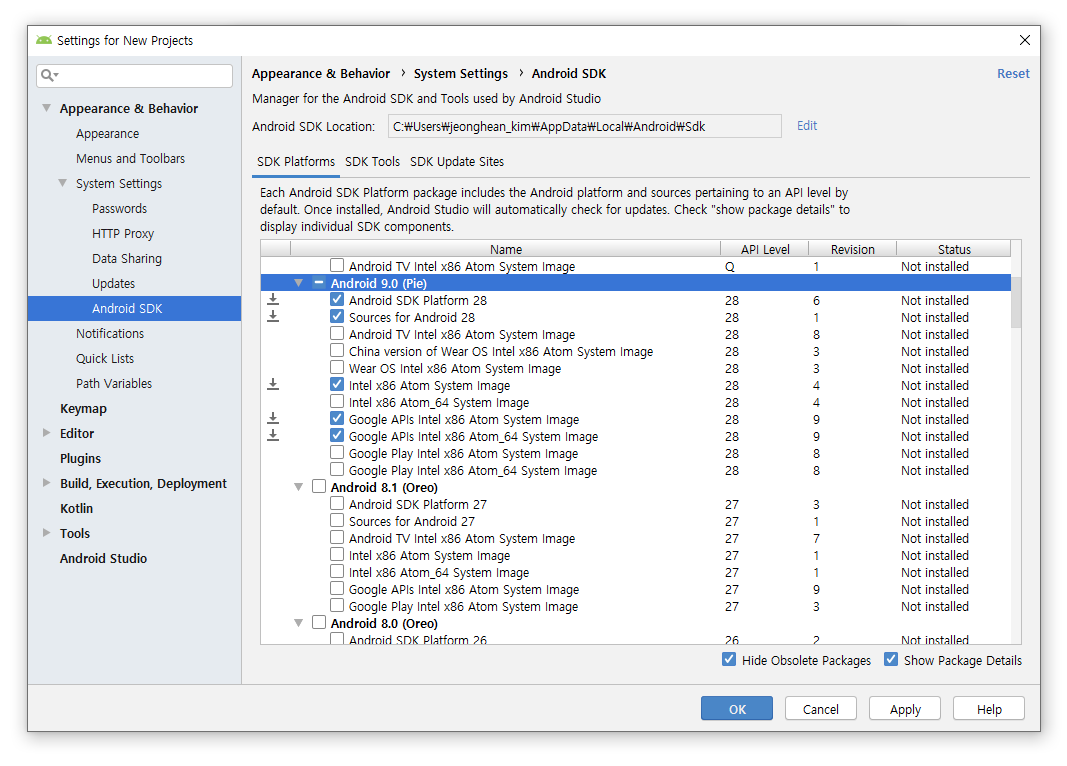Open the Kotlin settings

point(76,508)
